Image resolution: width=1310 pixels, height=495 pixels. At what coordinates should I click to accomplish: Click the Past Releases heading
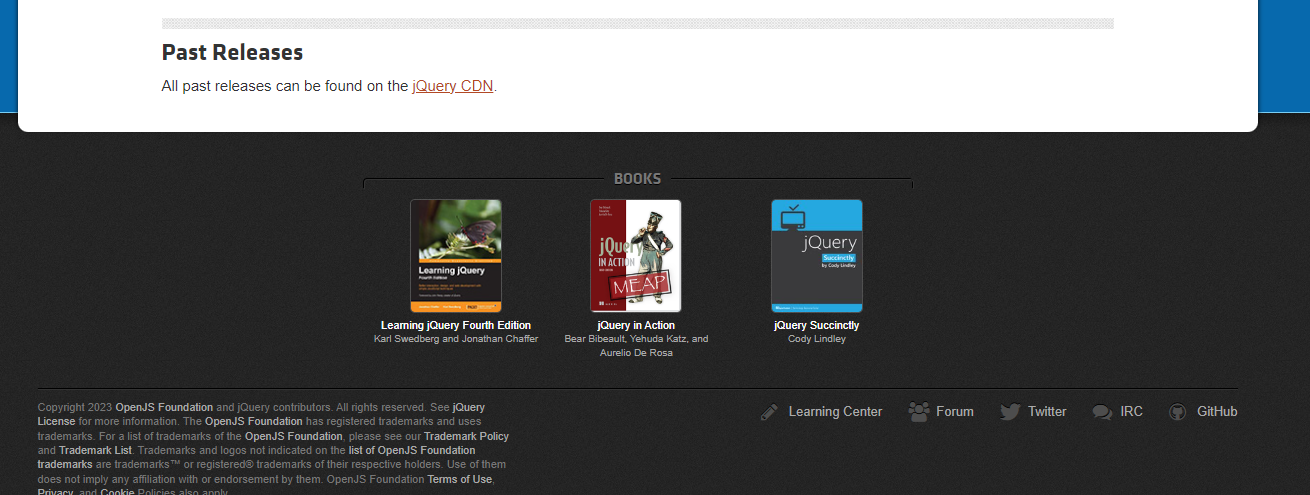[x=232, y=52]
